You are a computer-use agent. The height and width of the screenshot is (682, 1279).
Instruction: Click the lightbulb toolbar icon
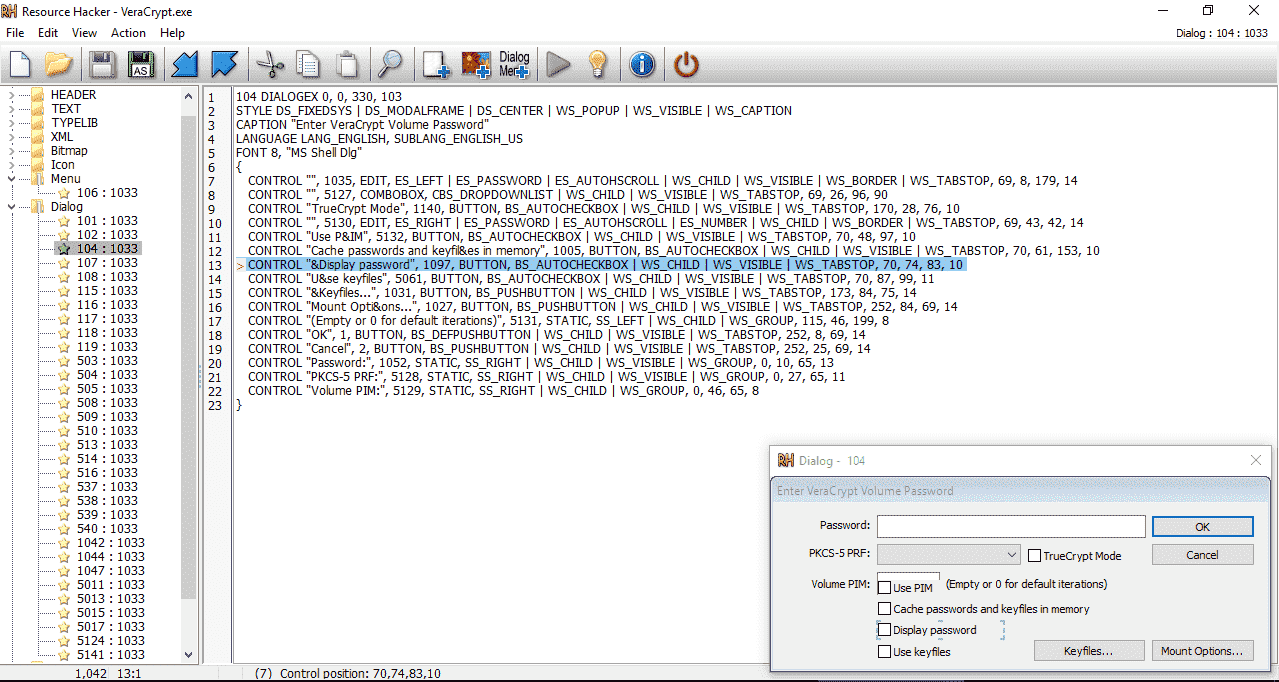click(x=598, y=65)
